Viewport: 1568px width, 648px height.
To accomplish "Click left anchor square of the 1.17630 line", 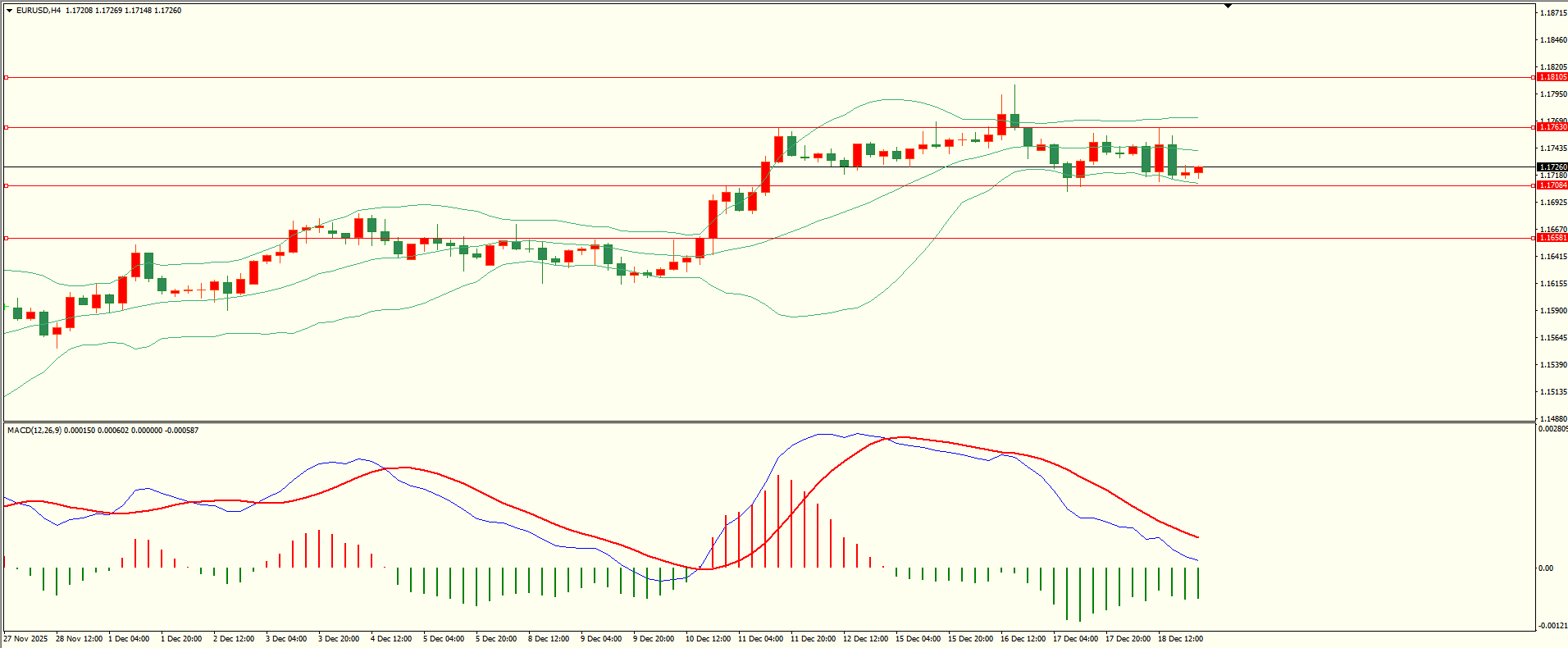I will click(x=7, y=127).
